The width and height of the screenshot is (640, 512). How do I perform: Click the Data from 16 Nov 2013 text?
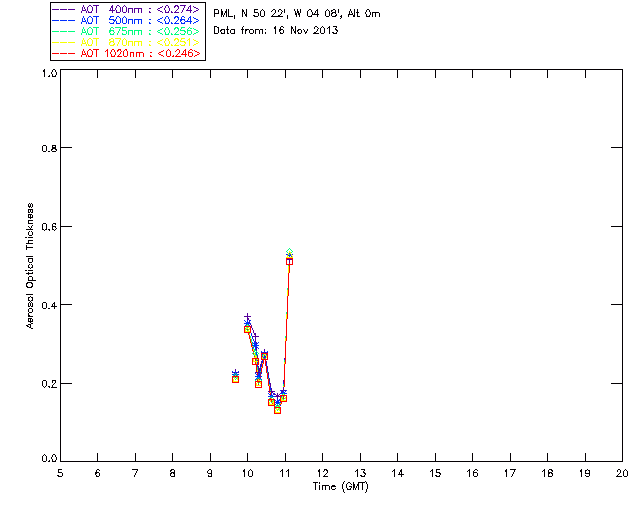tap(276, 31)
